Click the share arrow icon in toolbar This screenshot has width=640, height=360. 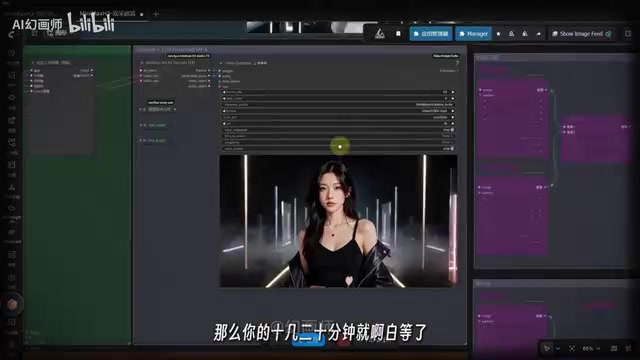538,34
